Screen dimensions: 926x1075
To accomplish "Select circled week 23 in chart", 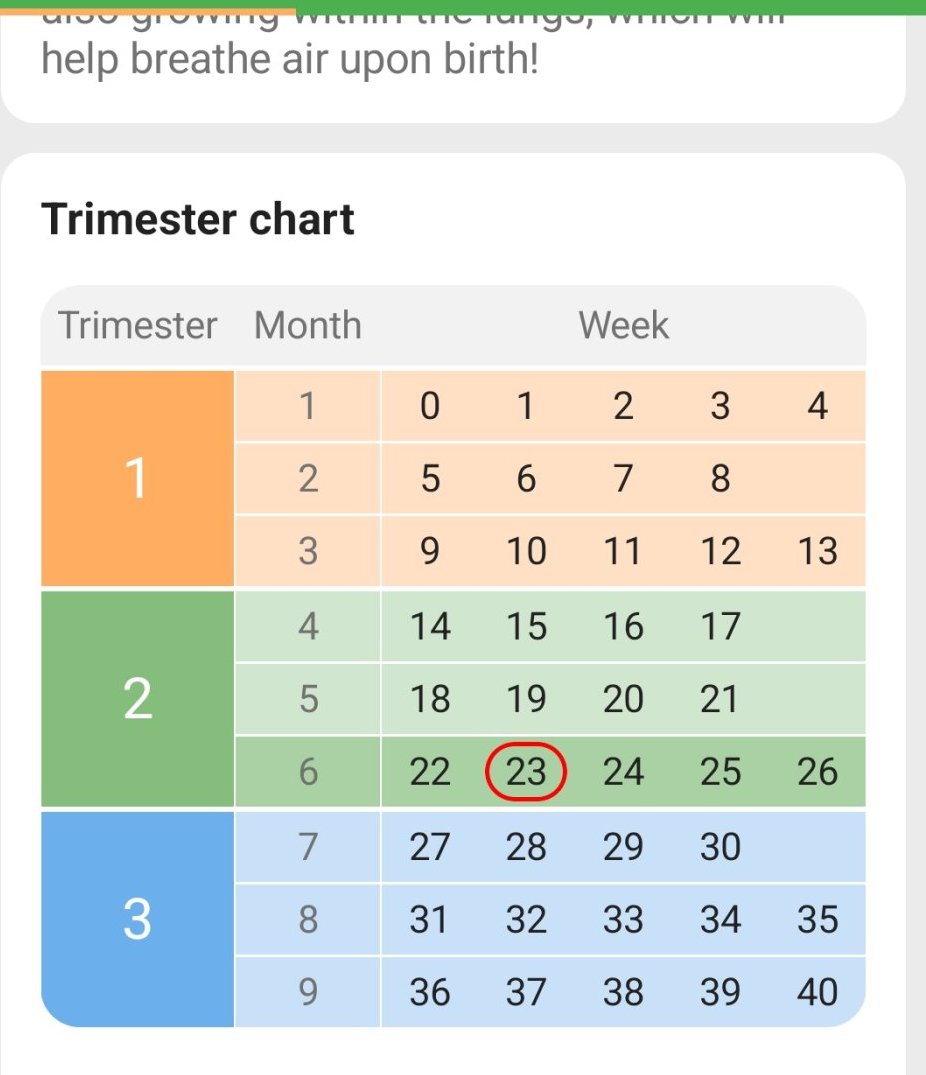I will [526, 771].
